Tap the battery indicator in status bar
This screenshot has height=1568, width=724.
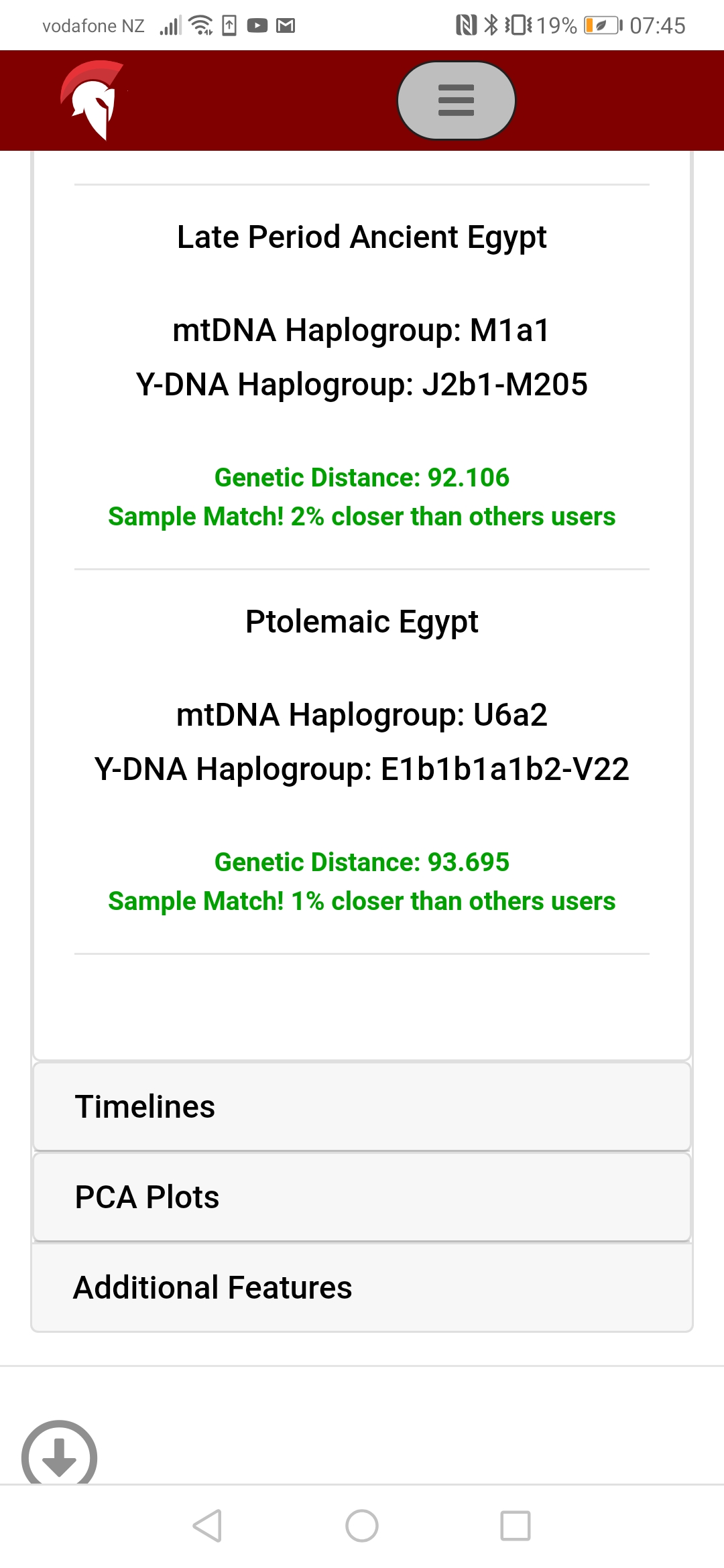[601, 25]
